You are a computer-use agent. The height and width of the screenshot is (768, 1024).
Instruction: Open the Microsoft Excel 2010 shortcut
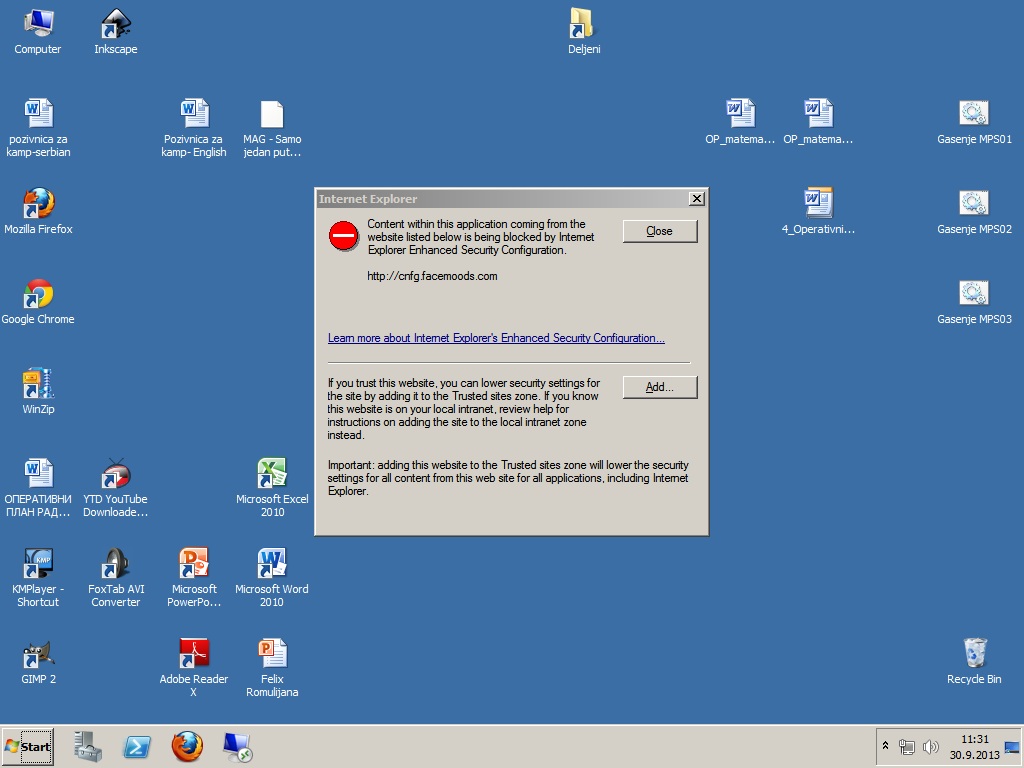point(272,474)
